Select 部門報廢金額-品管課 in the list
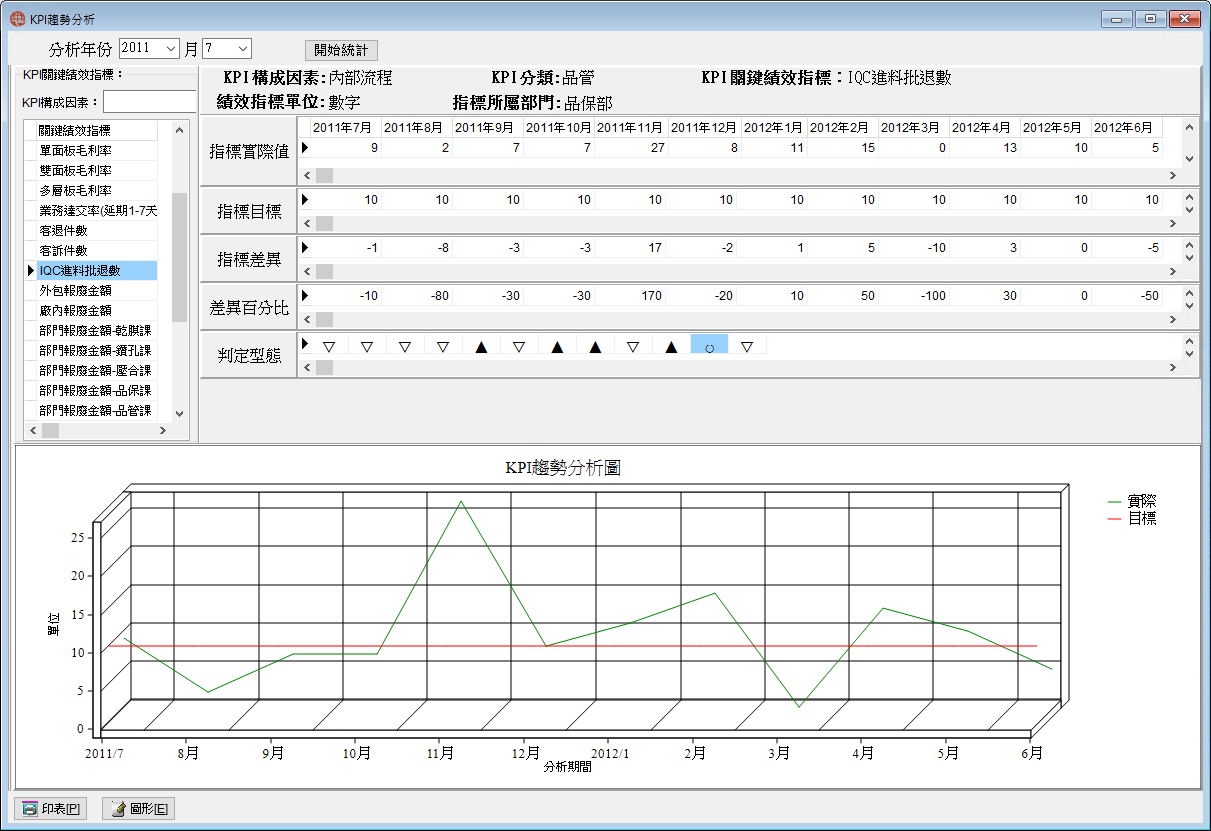Image resolution: width=1211 pixels, height=831 pixels. click(x=97, y=410)
